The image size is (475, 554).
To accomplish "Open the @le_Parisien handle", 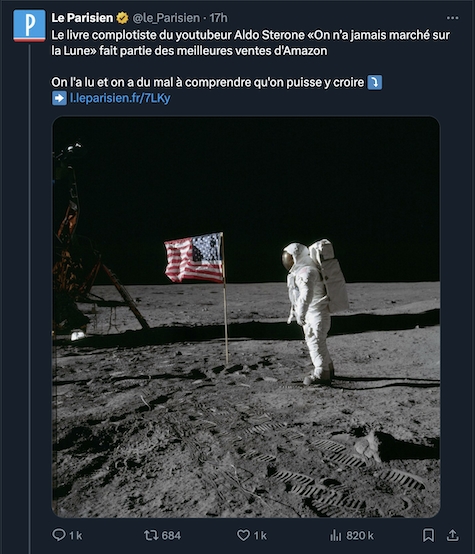I will [166, 18].
